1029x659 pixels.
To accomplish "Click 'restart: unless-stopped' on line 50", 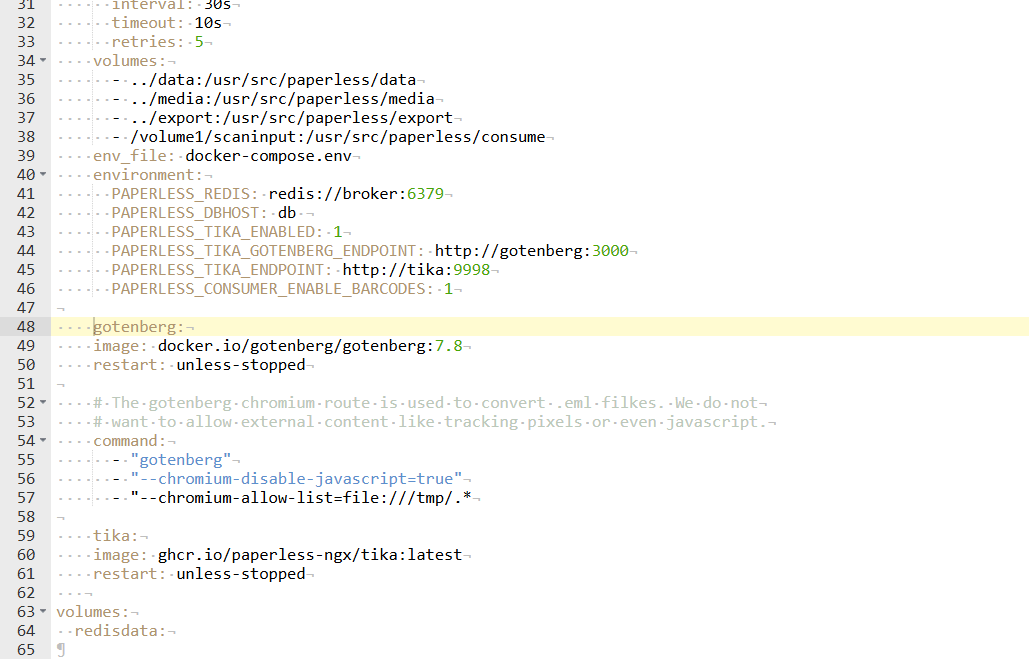I will click(x=199, y=365).
